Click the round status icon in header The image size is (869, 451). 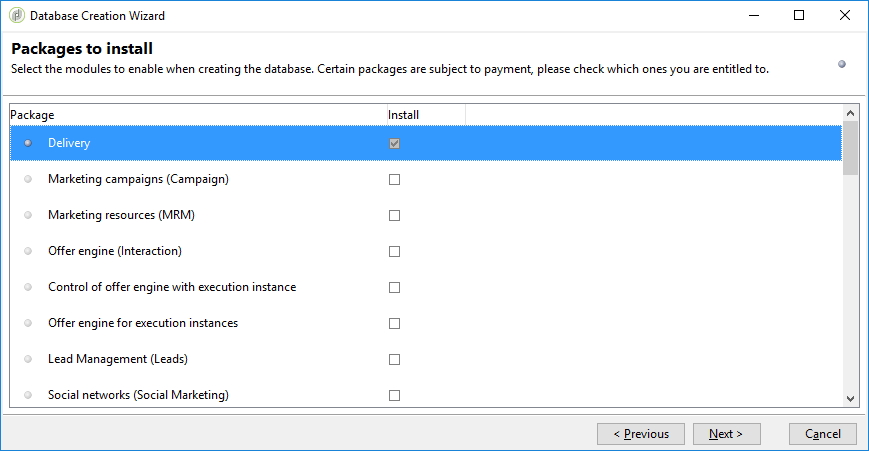click(842, 64)
